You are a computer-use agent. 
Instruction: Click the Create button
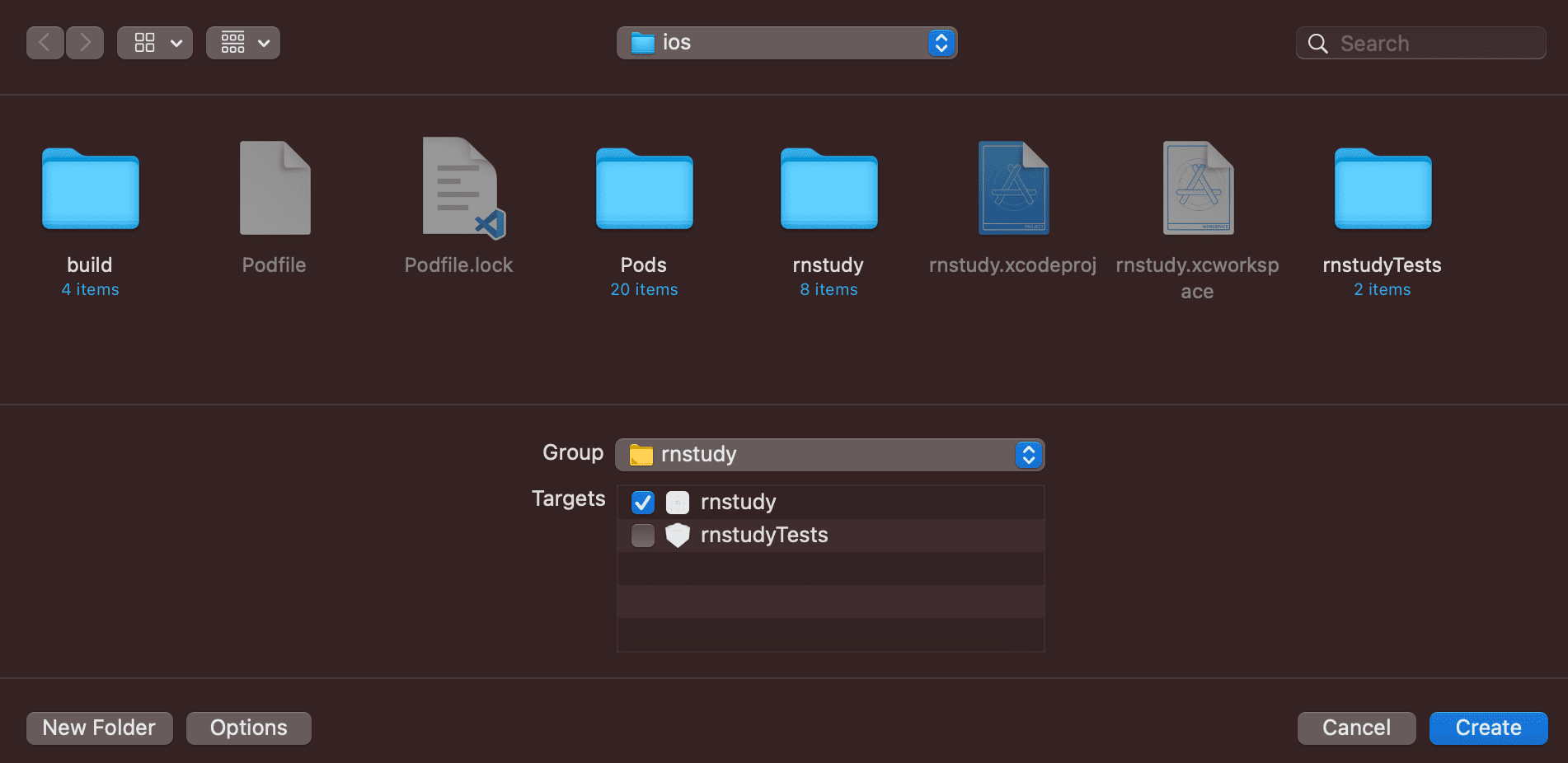[1488, 728]
